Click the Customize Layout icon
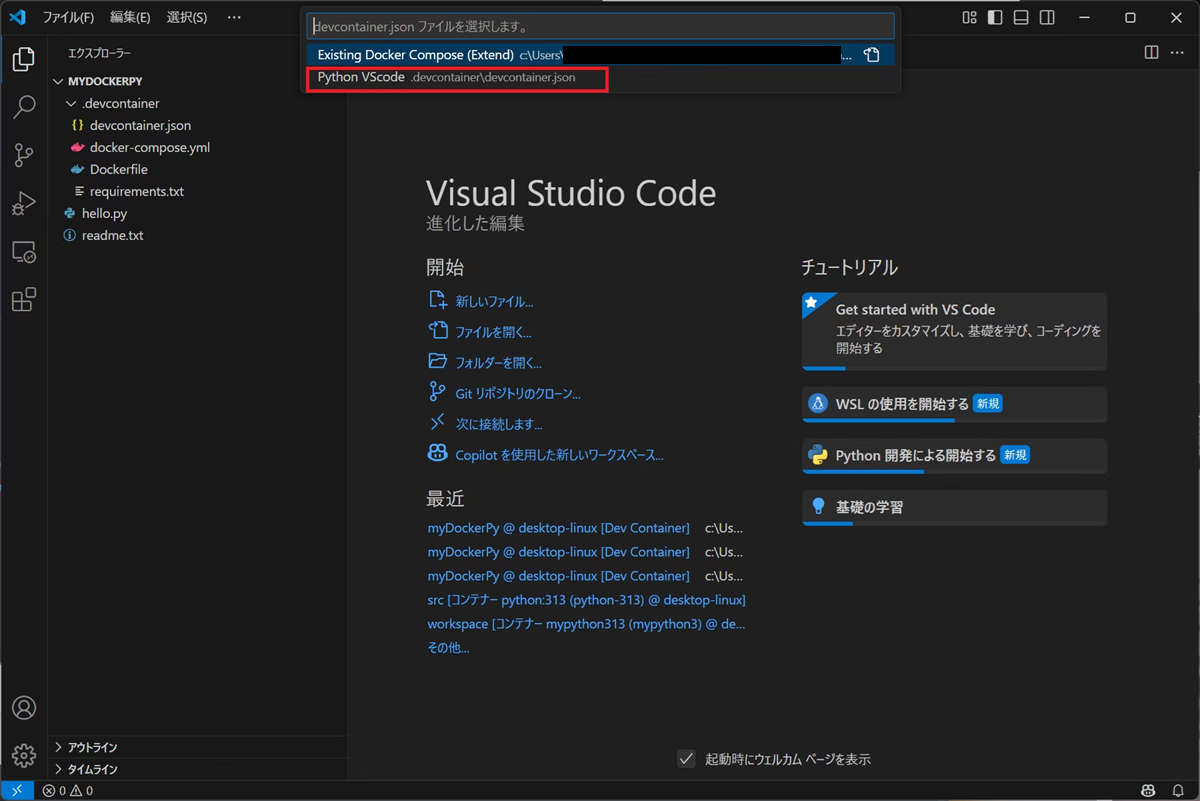The width and height of the screenshot is (1200, 801). (969, 17)
